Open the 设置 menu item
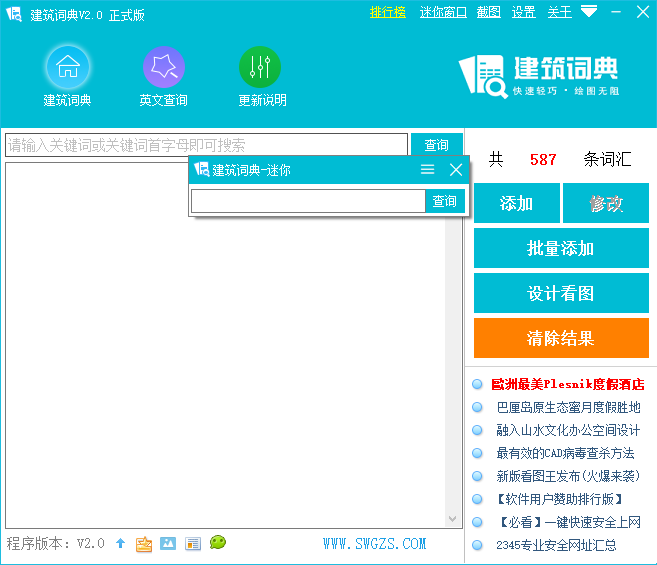 click(524, 12)
